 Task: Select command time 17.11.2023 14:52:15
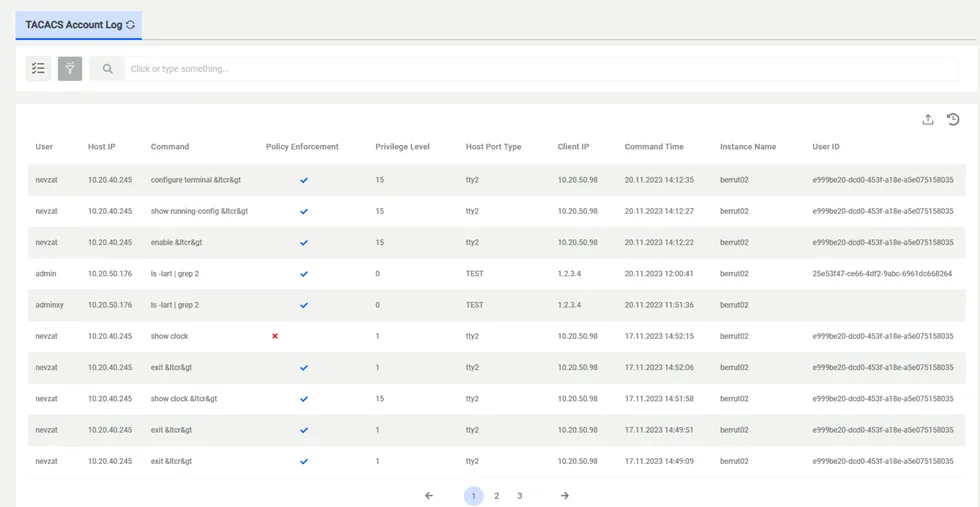point(659,336)
